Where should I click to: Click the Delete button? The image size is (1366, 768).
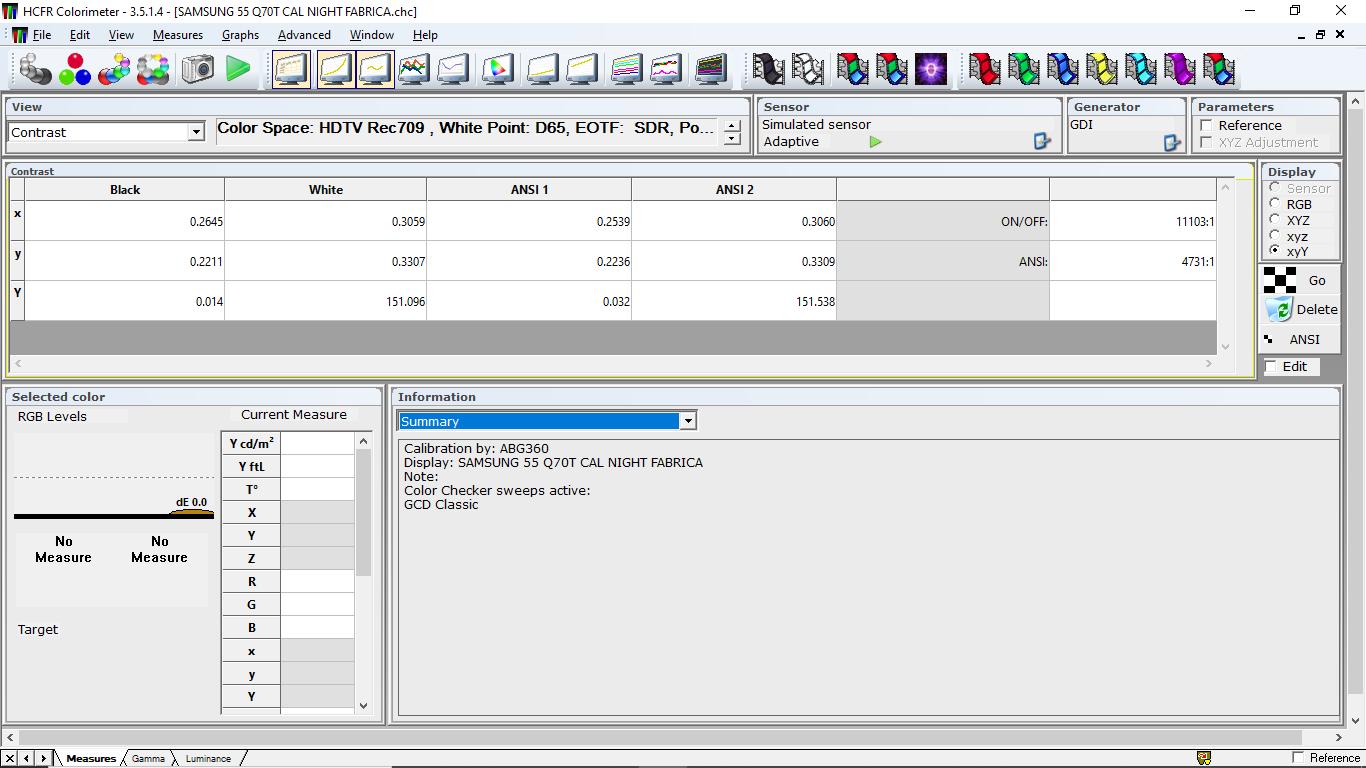(1299, 309)
